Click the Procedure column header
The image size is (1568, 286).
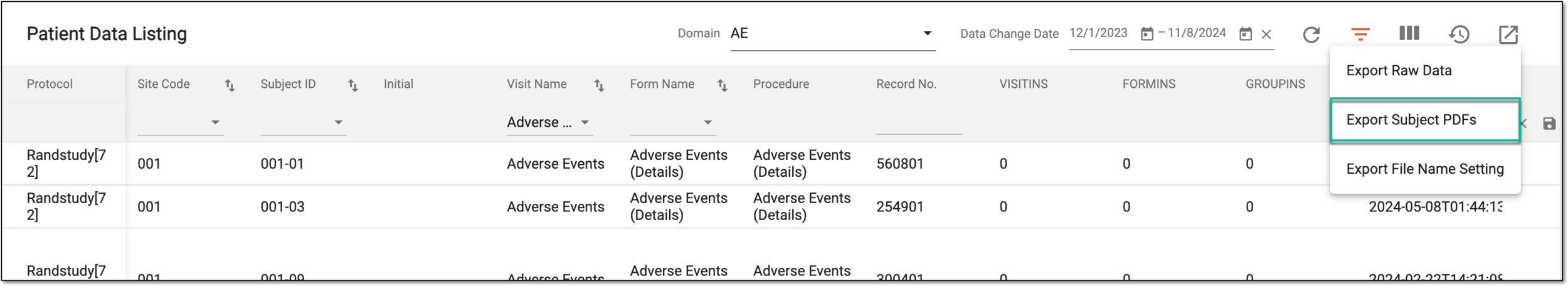tap(781, 84)
